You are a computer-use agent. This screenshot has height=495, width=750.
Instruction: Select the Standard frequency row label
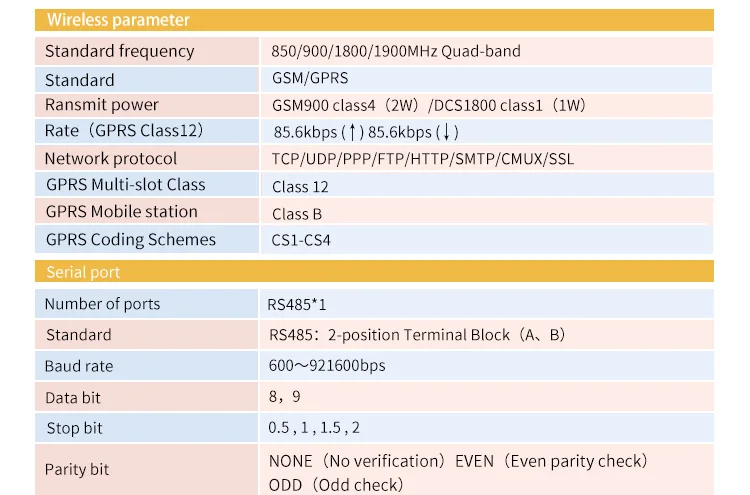[x=119, y=51]
